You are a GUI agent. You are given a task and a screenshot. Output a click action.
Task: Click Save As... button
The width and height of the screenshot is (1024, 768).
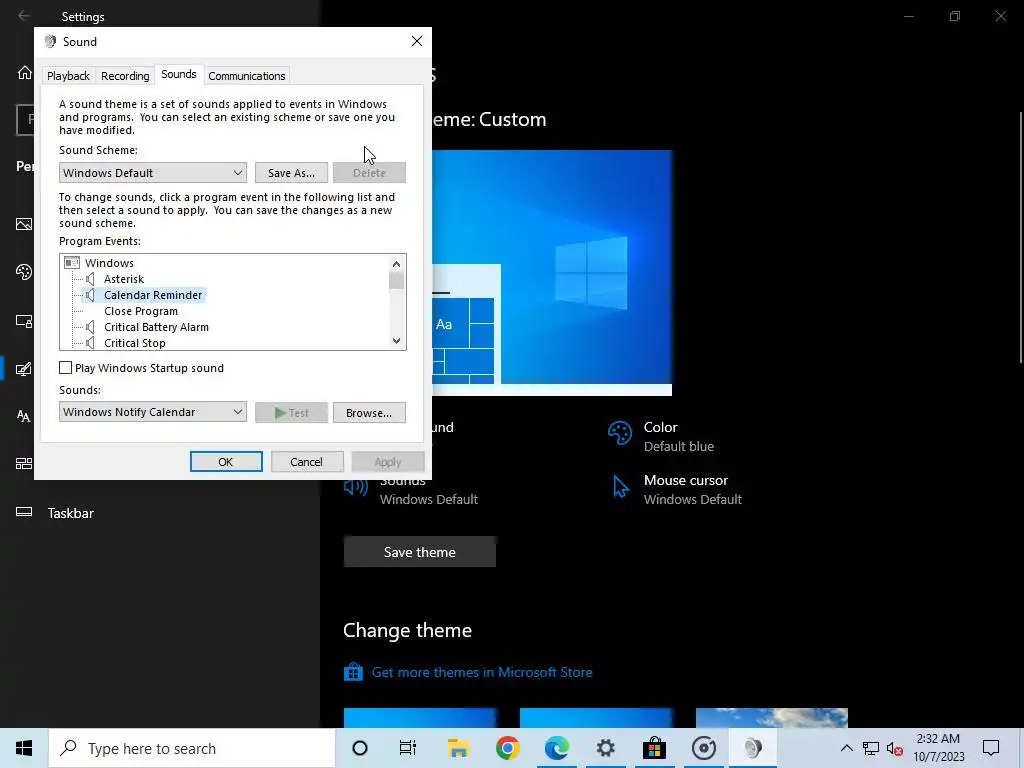click(291, 172)
